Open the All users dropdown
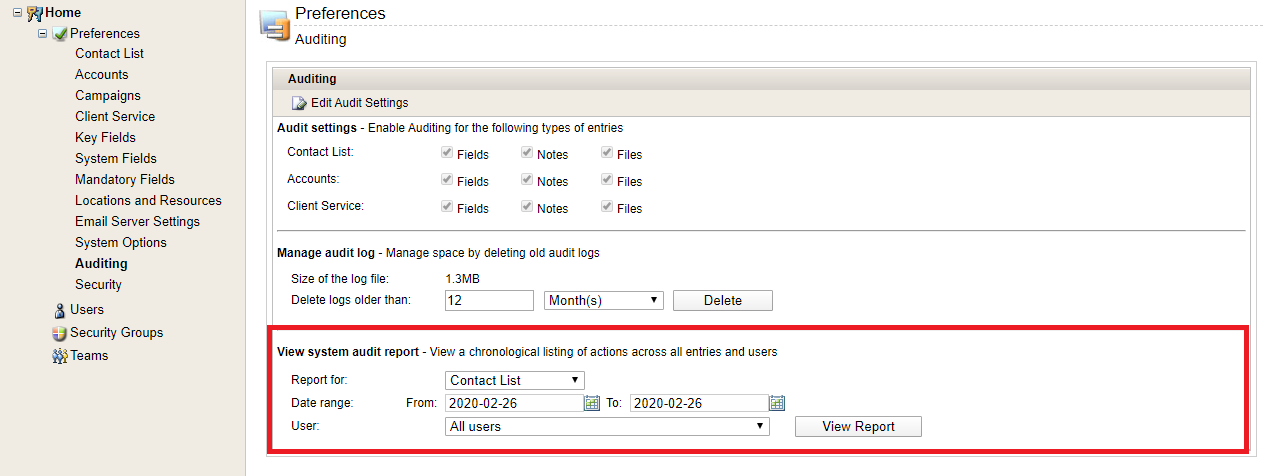The width and height of the screenshot is (1268, 476). point(607,426)
